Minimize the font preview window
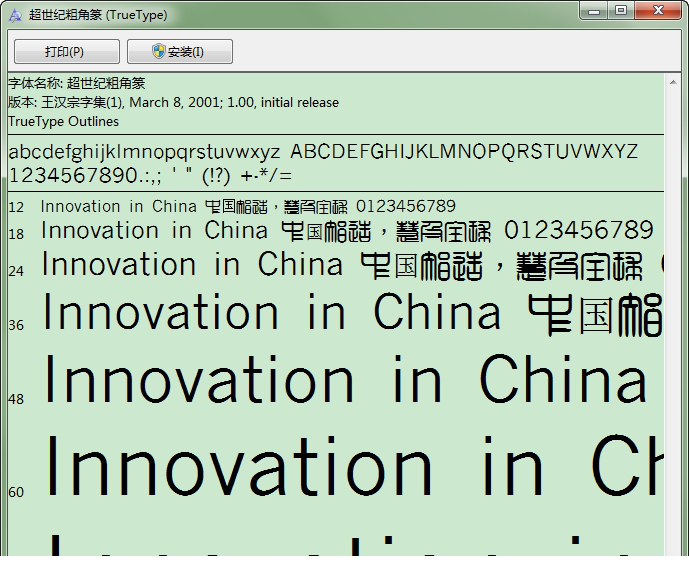 tap(594, 11)
